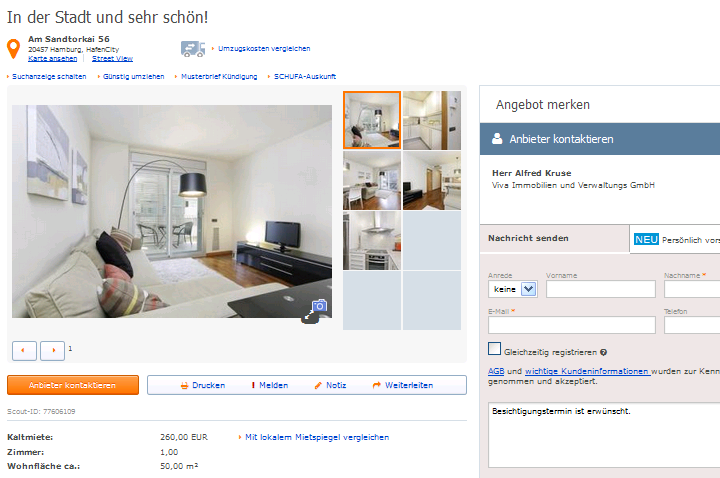Open the Street View link
720x478 pixels.
pos(112,59)
